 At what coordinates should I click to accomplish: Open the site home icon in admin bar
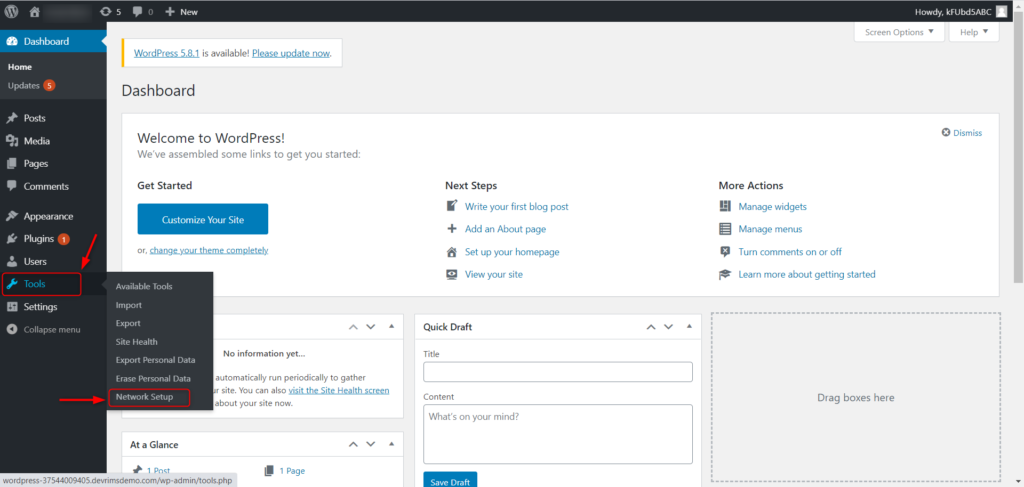point(35,11)
